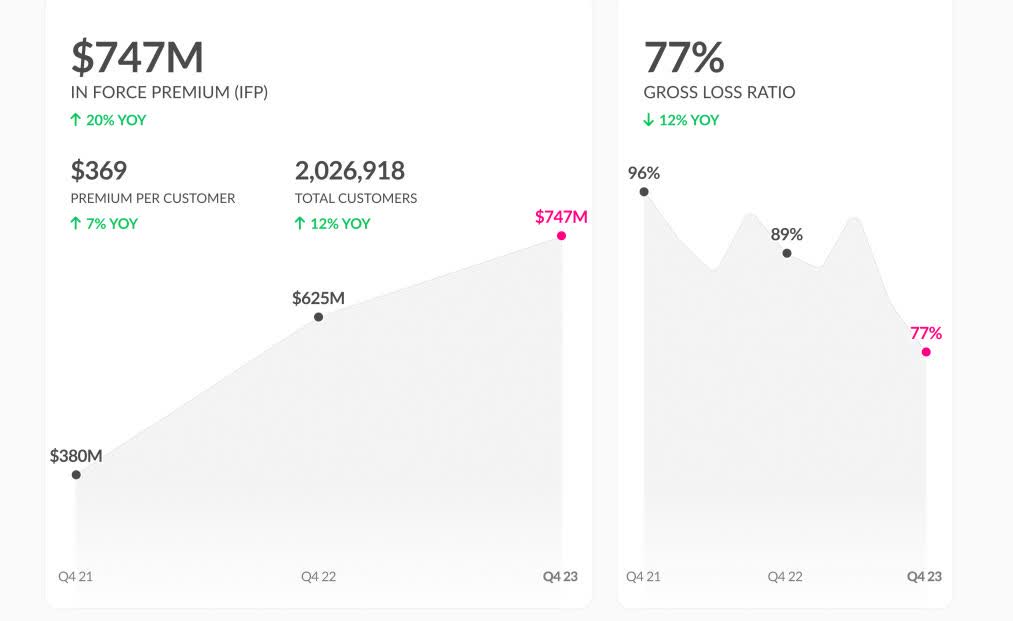Click the $380M data point marker
Screen dimensions: 1013x621
76,475
